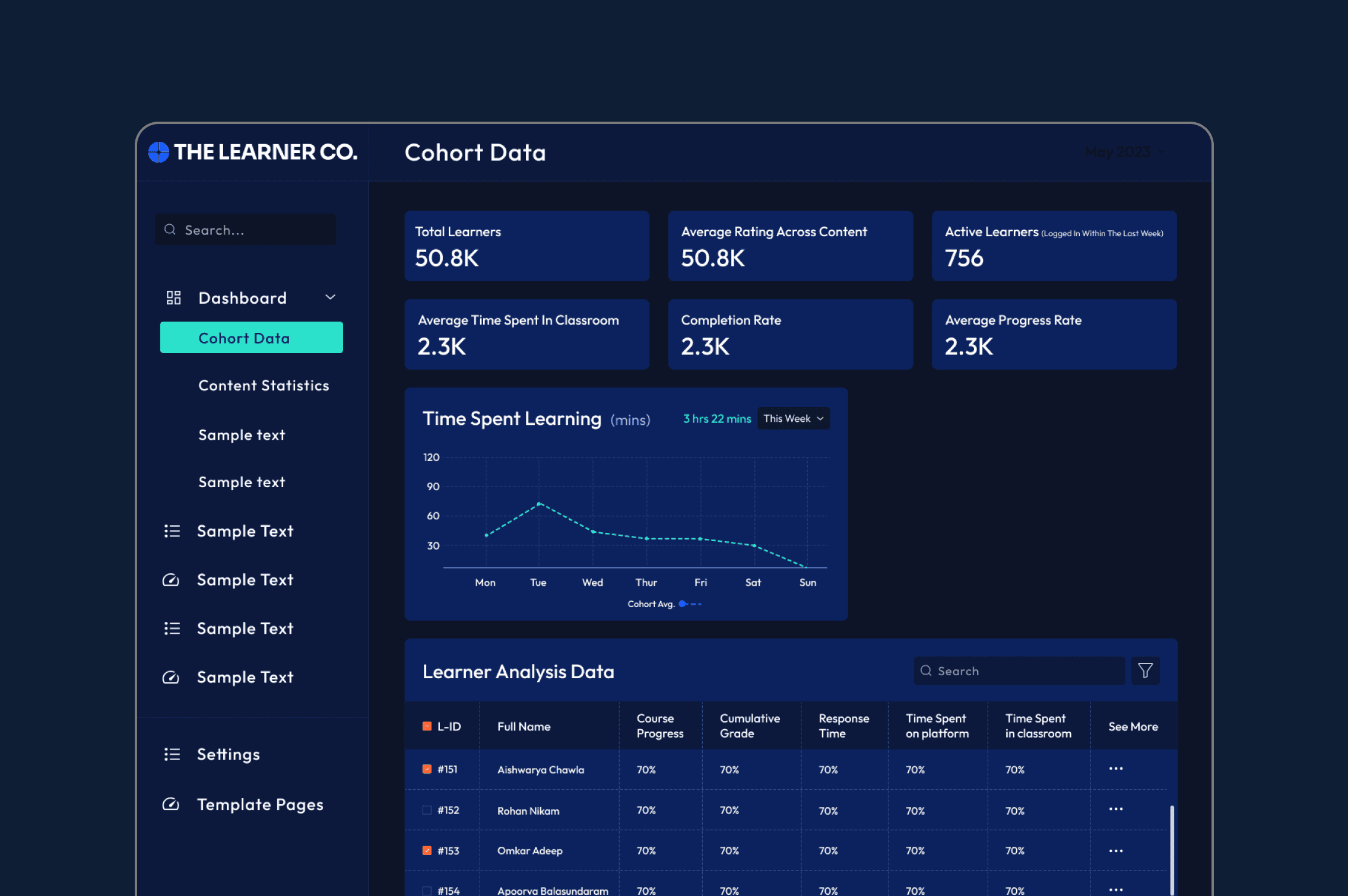Toggle the select-all checkbox next to L-ID
This screenshot has height=896, width=1348.
(427, 726)
